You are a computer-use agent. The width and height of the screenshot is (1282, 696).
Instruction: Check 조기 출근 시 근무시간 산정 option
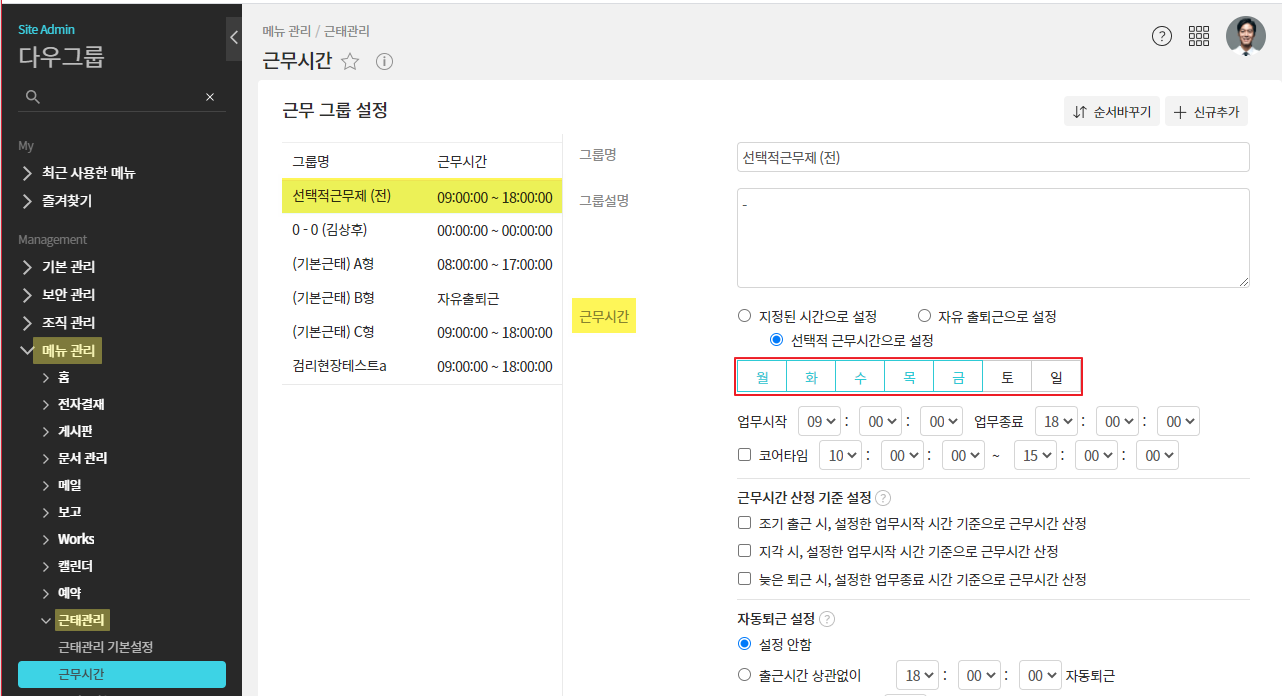744,523
